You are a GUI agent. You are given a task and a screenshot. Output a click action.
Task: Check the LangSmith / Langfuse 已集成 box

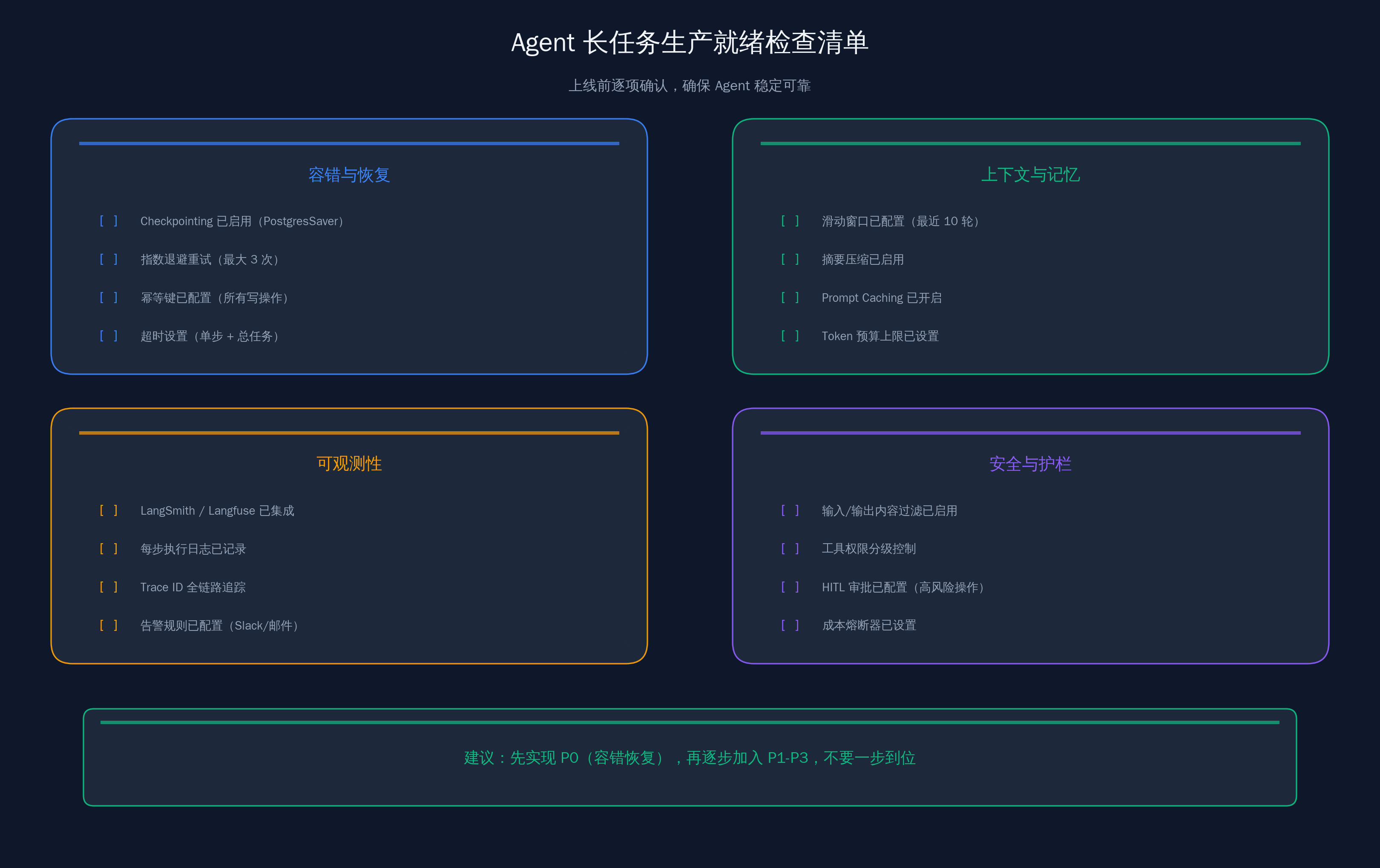[108, 510]
